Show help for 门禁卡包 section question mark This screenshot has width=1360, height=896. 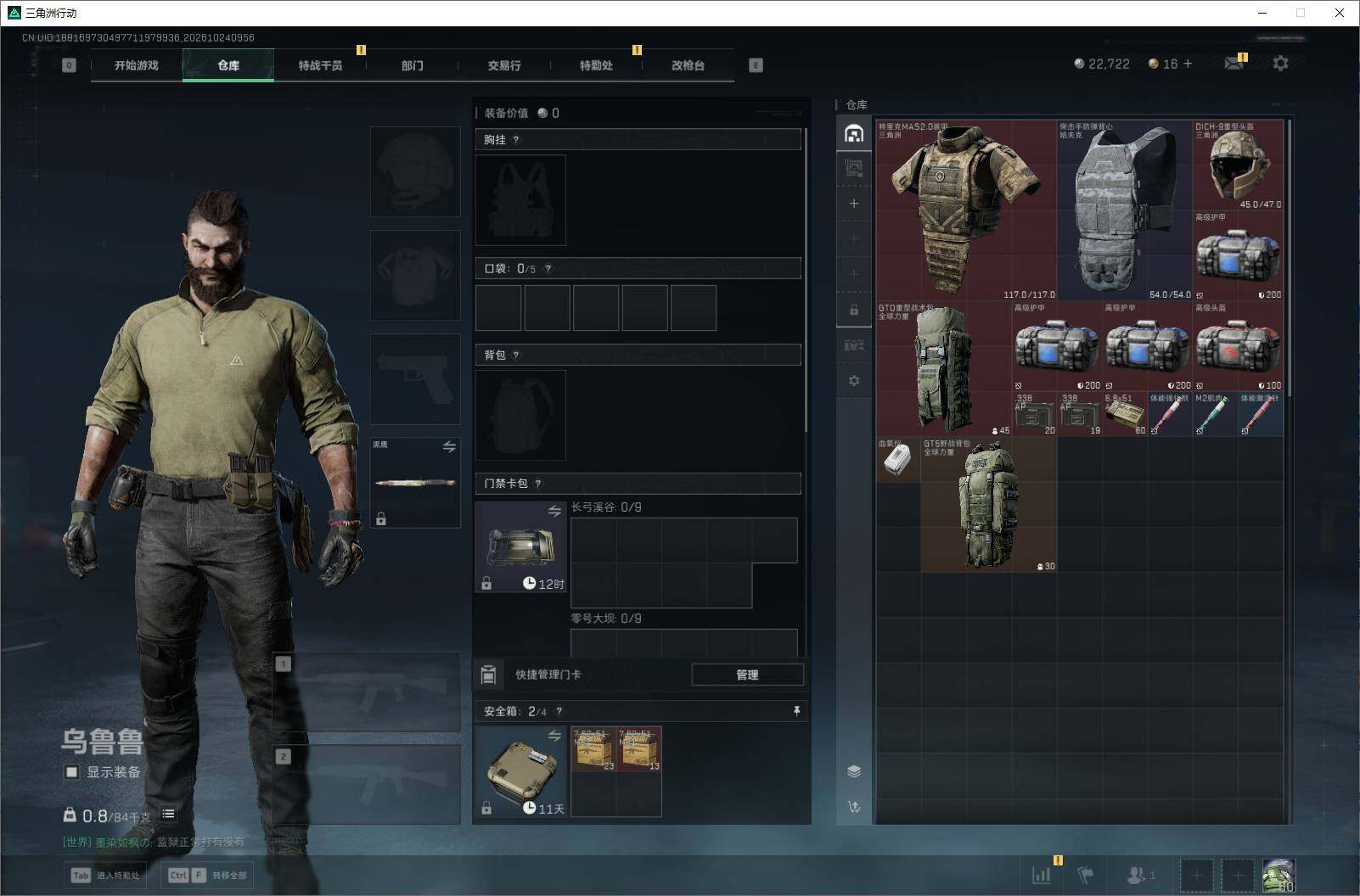tap(537, 484)
